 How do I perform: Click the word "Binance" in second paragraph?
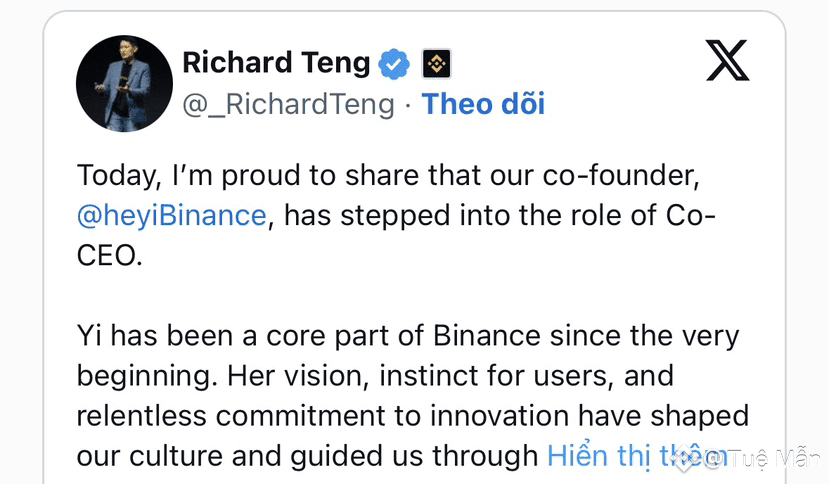click(x=488, y=335)
